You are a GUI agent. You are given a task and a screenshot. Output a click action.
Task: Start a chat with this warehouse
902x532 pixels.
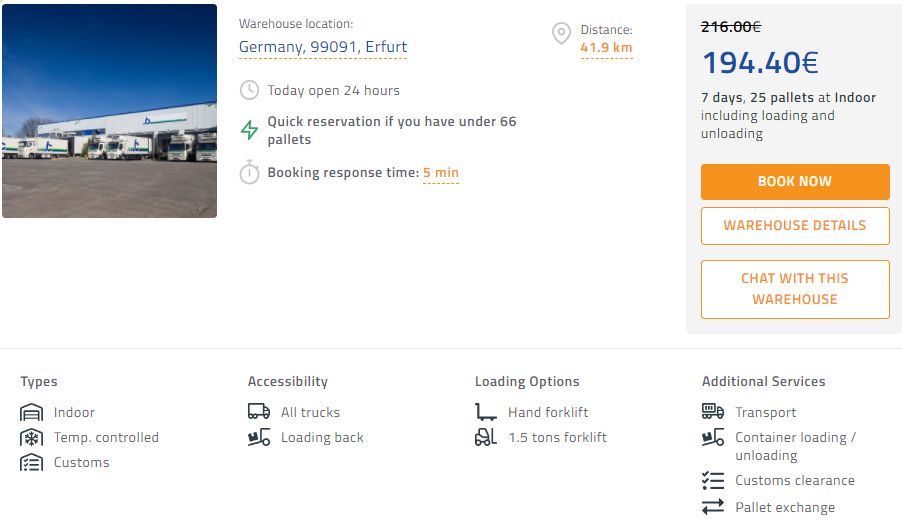795,289
